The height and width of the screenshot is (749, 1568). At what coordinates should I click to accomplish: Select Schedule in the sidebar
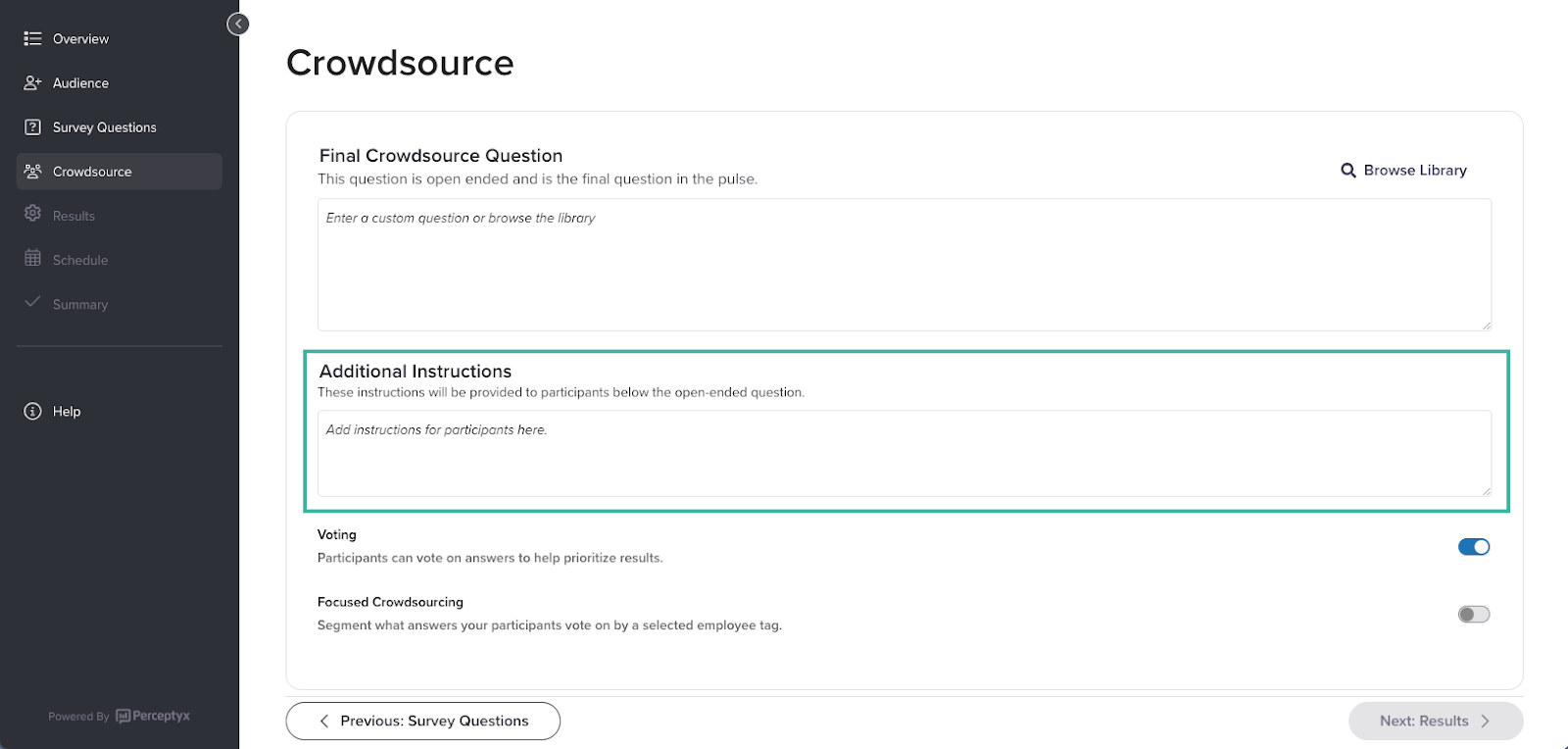[x=120, y=260]
